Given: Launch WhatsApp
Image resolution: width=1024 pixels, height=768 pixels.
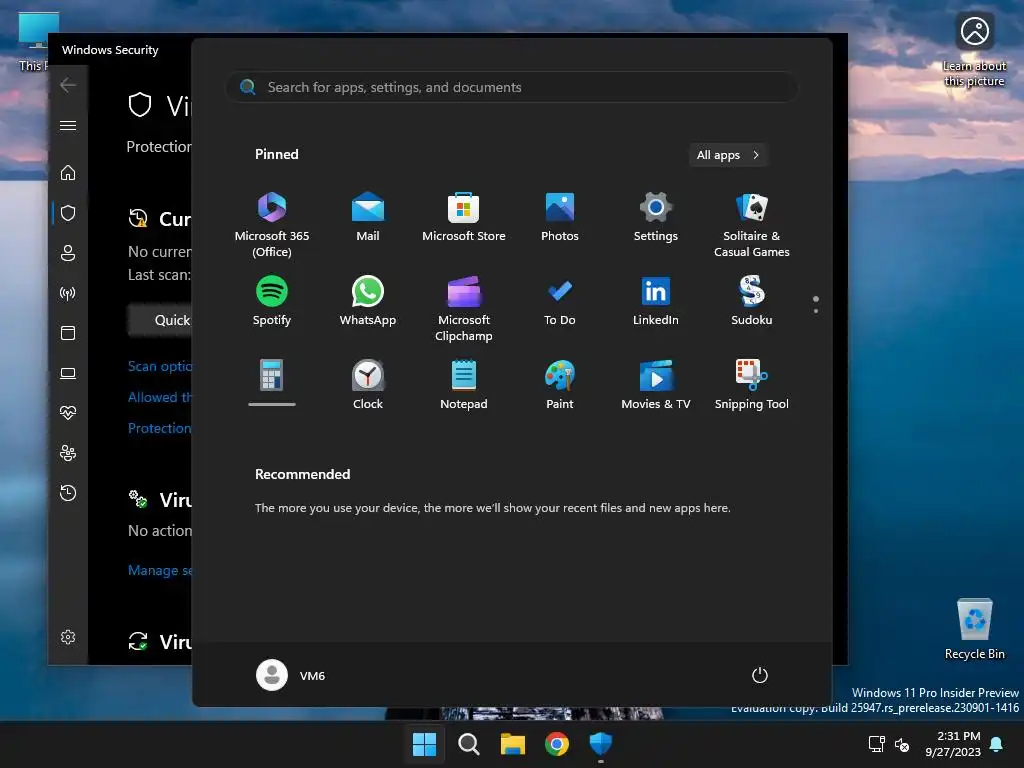Looking at the screenshot, I should (x=368, y=301).
